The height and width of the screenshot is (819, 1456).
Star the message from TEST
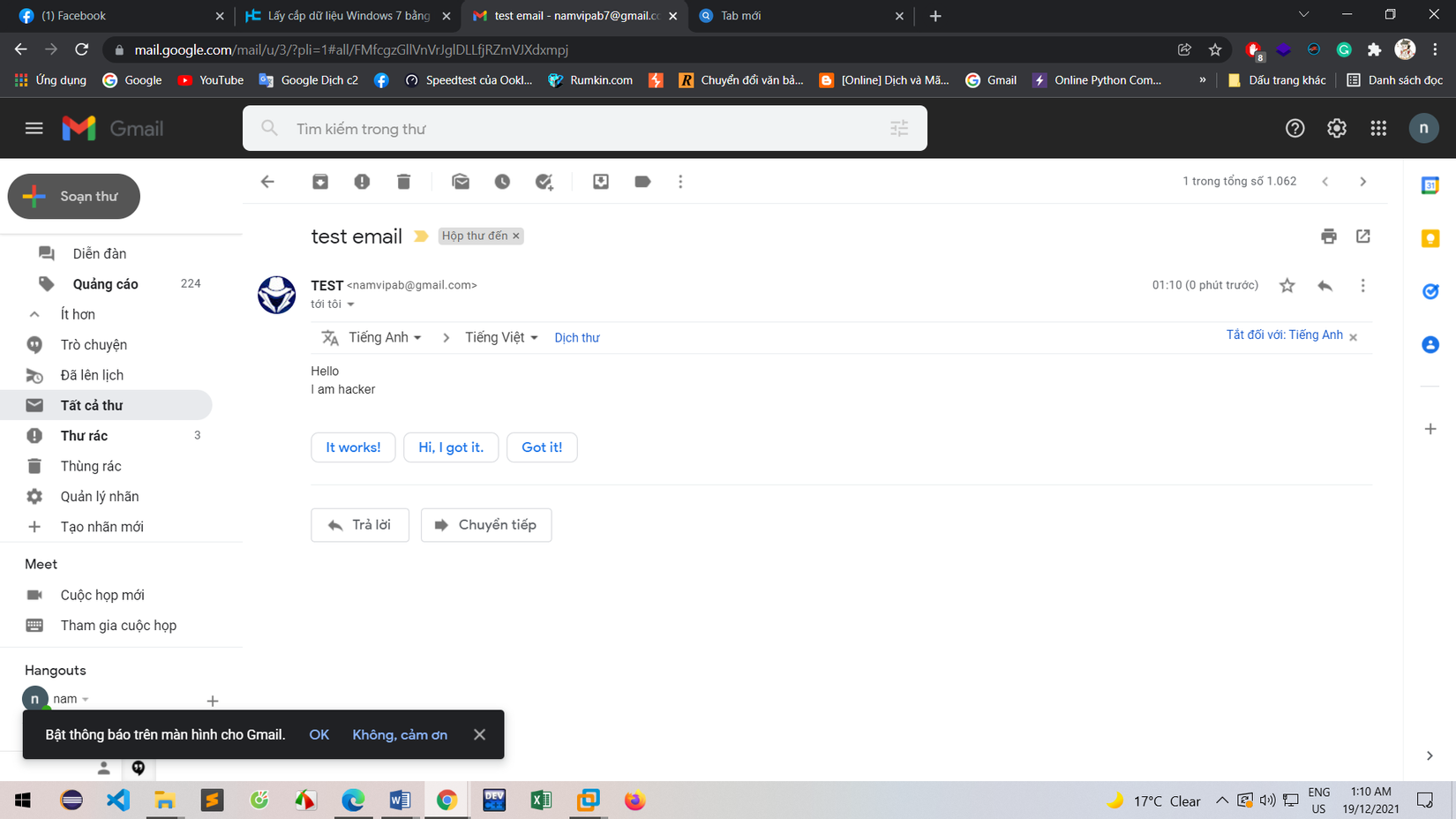(1287, 285)
